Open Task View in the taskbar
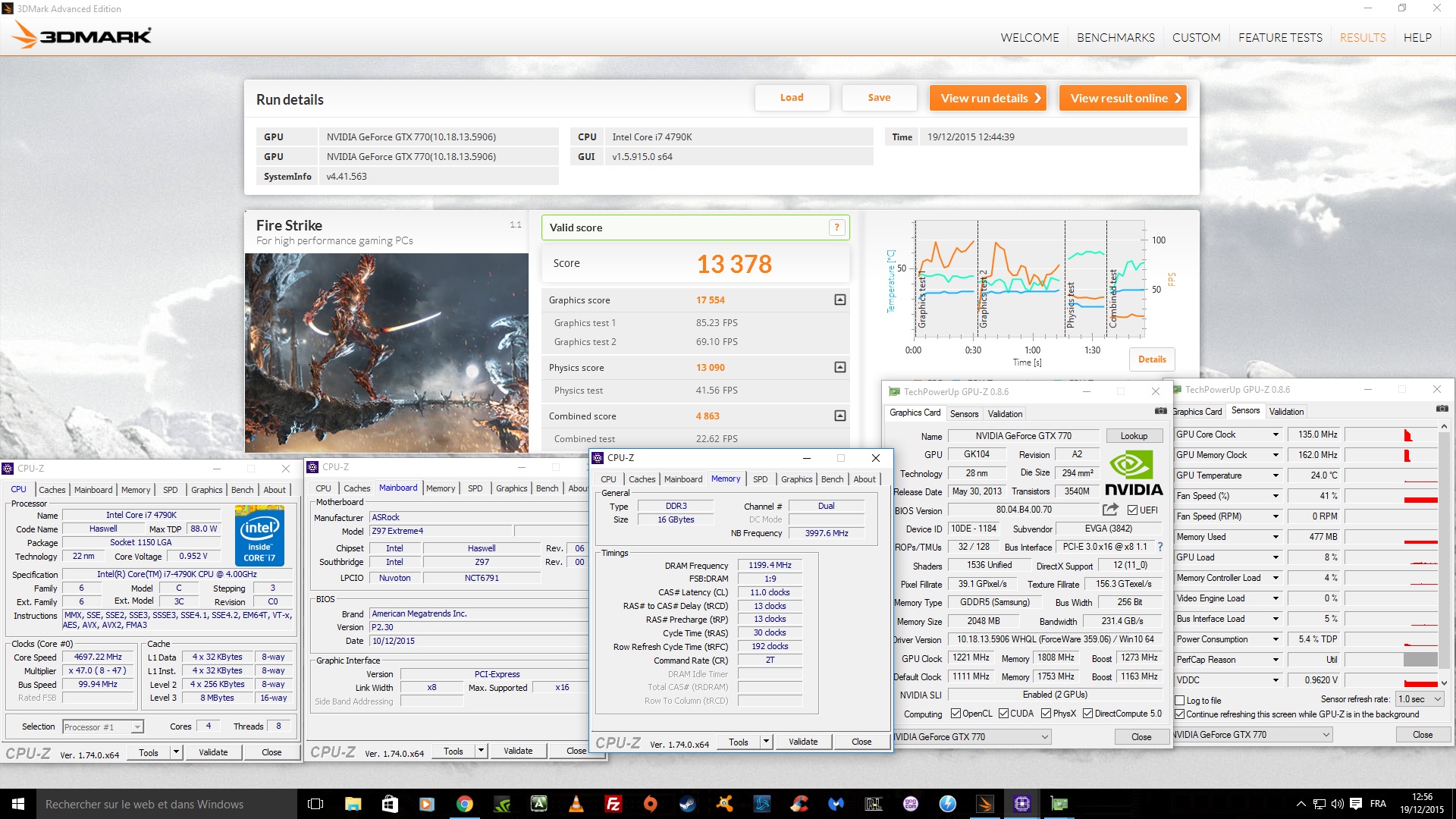1456x819 pixels. click(315, 804)
